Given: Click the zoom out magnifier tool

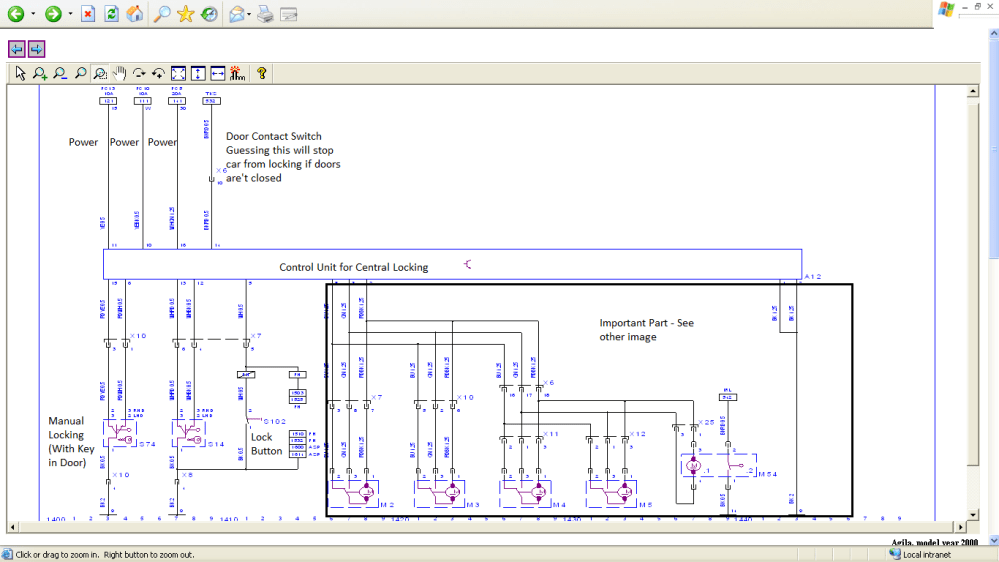Looking at the screenshot, I should click(60, 73).
